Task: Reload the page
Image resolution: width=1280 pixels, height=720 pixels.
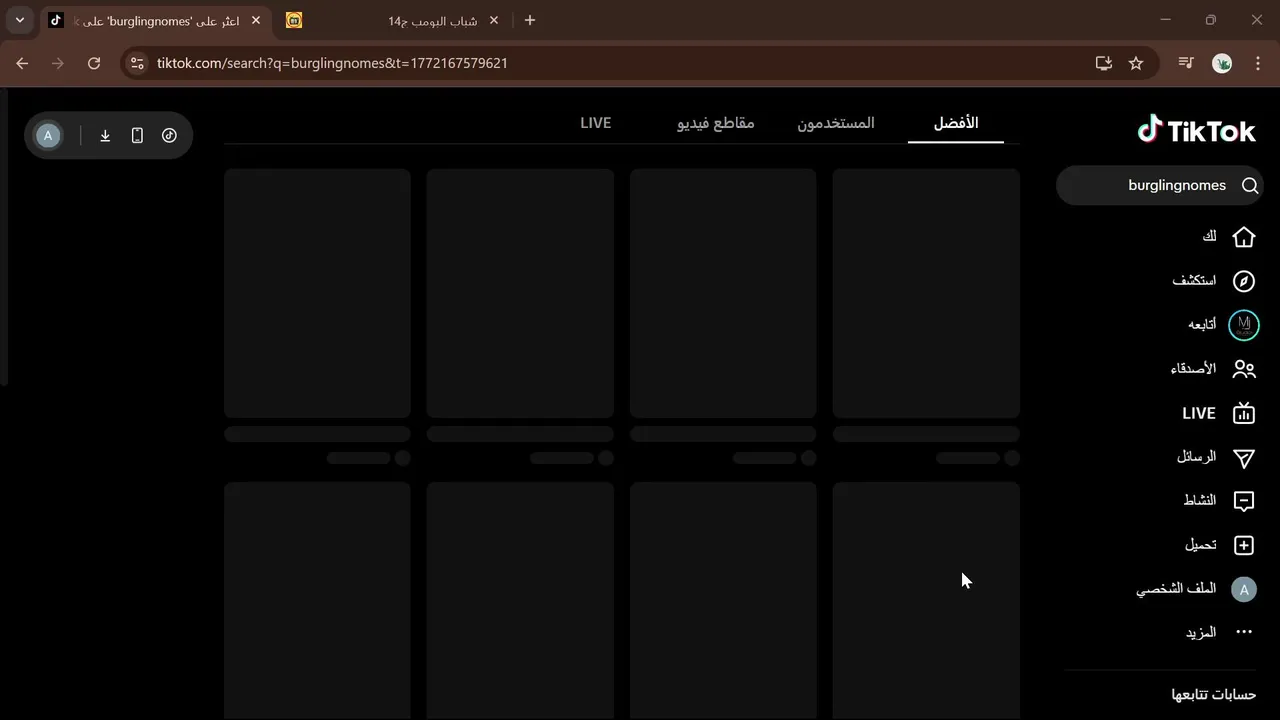Action: [x=94, y=63]
